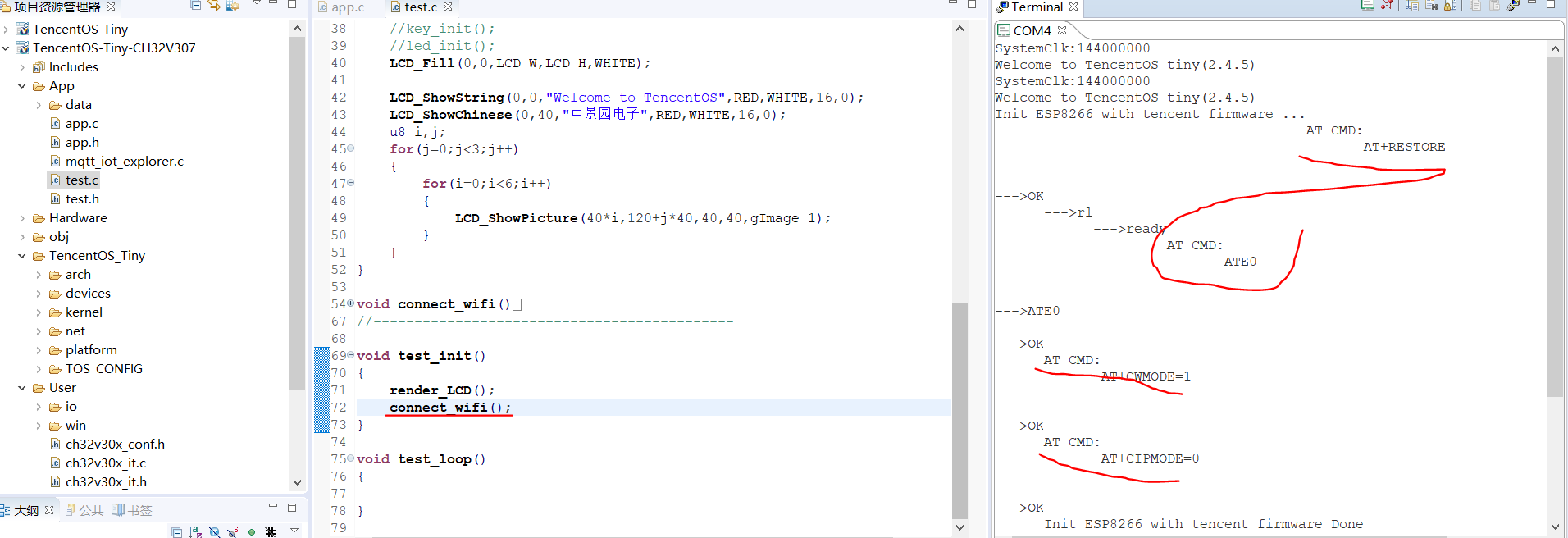This screenshot has width=1568, height=538.
Task: Switch to the 书签 tab
Action: click(133, 510)
